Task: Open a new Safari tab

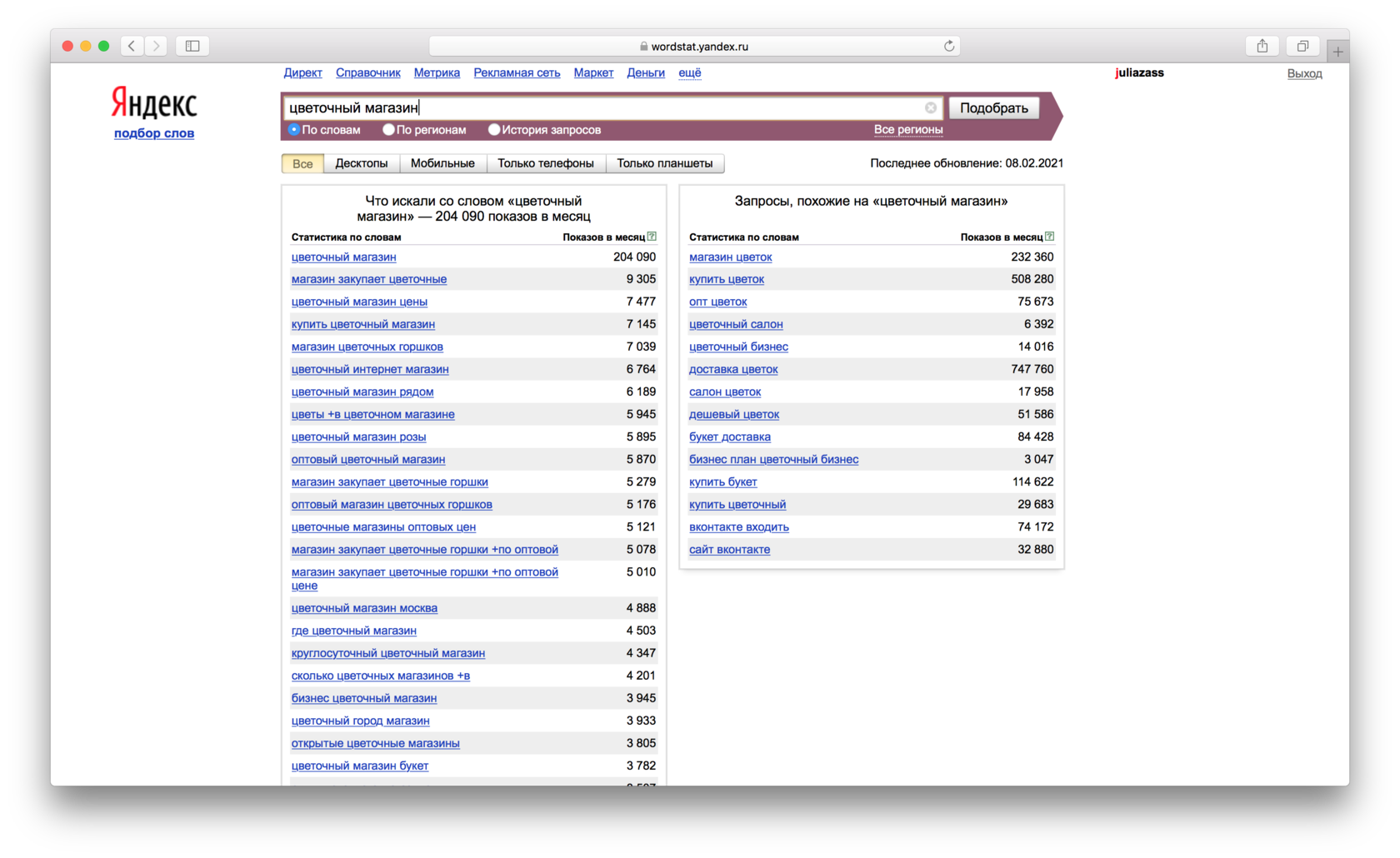Action: pos(1337,51)
